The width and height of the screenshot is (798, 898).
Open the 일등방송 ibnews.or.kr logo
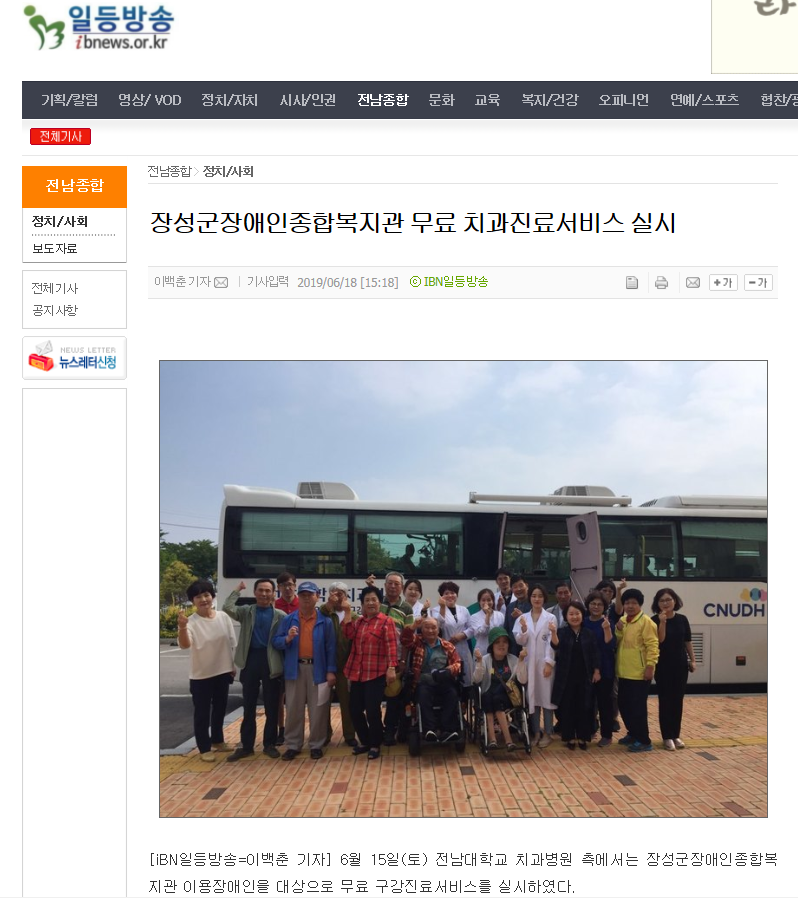pyautogui.click(x=99, y=27)
